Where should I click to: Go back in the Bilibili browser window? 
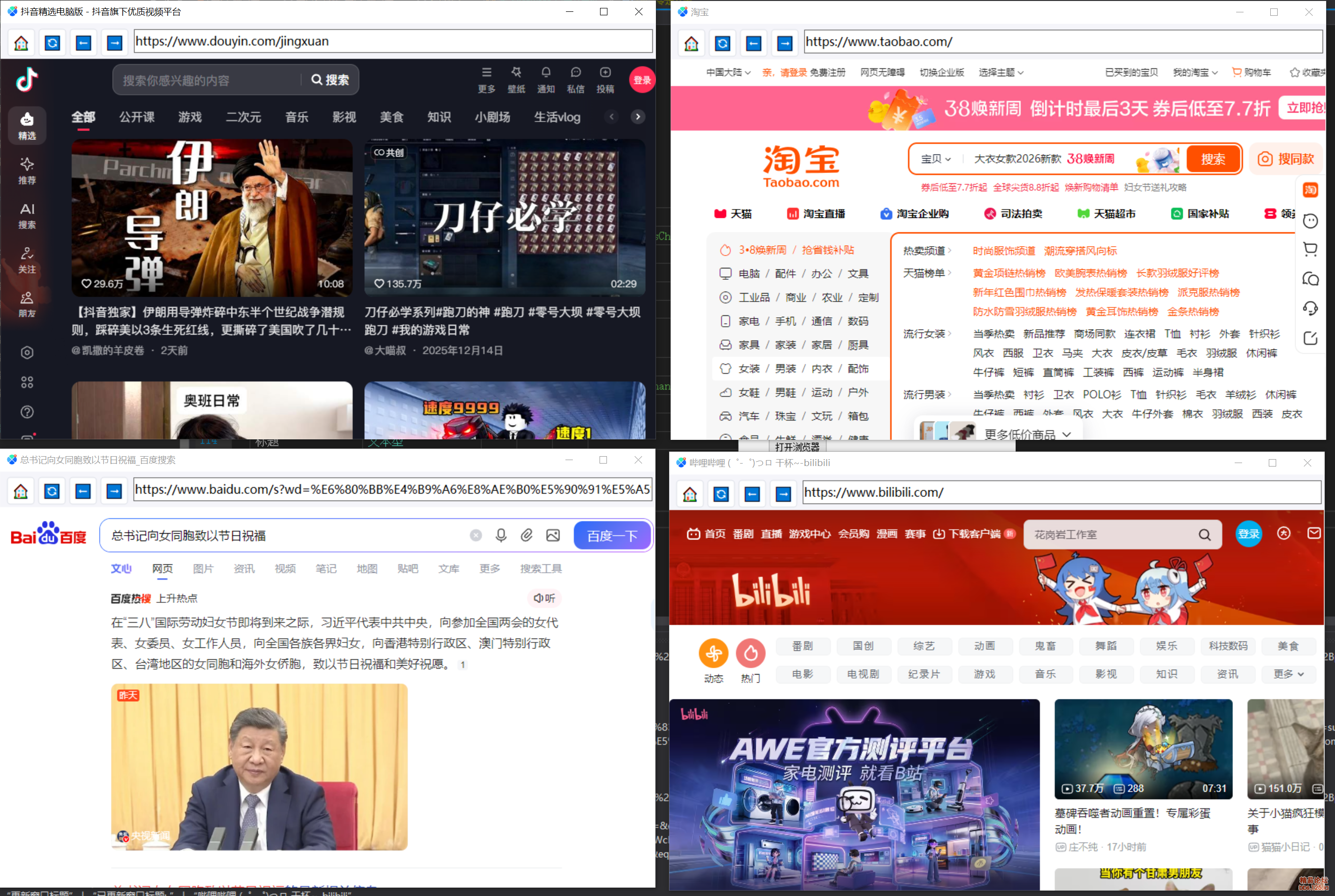coord(753,494)
